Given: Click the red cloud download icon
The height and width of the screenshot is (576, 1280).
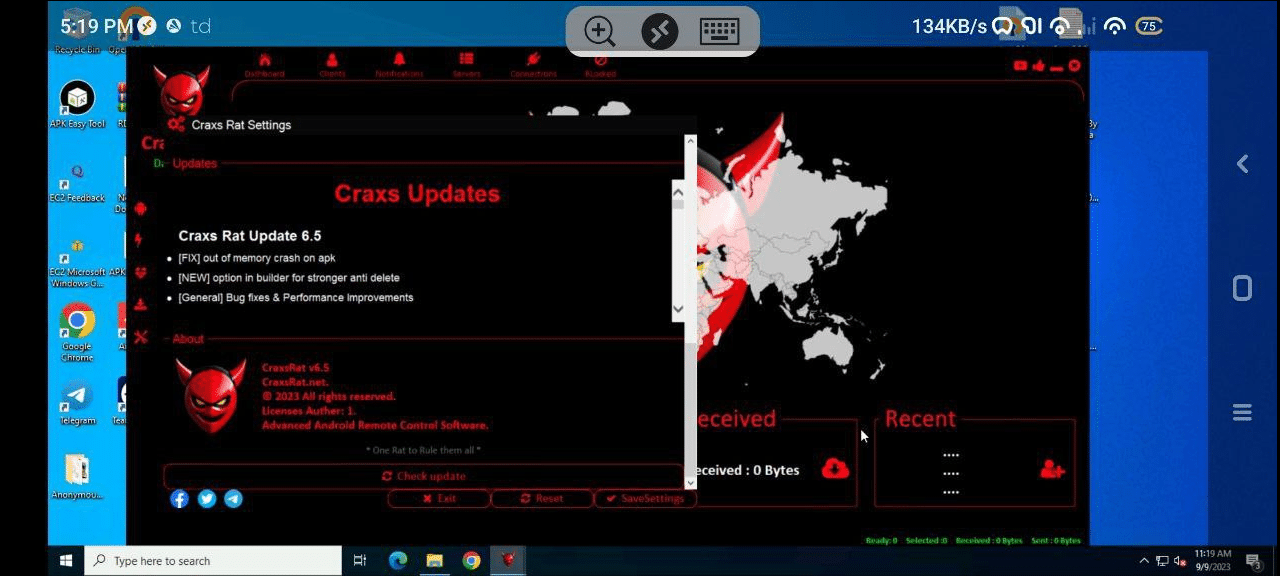Looking at the screenshot, I should pyautogui.click(x=835, y=468).
